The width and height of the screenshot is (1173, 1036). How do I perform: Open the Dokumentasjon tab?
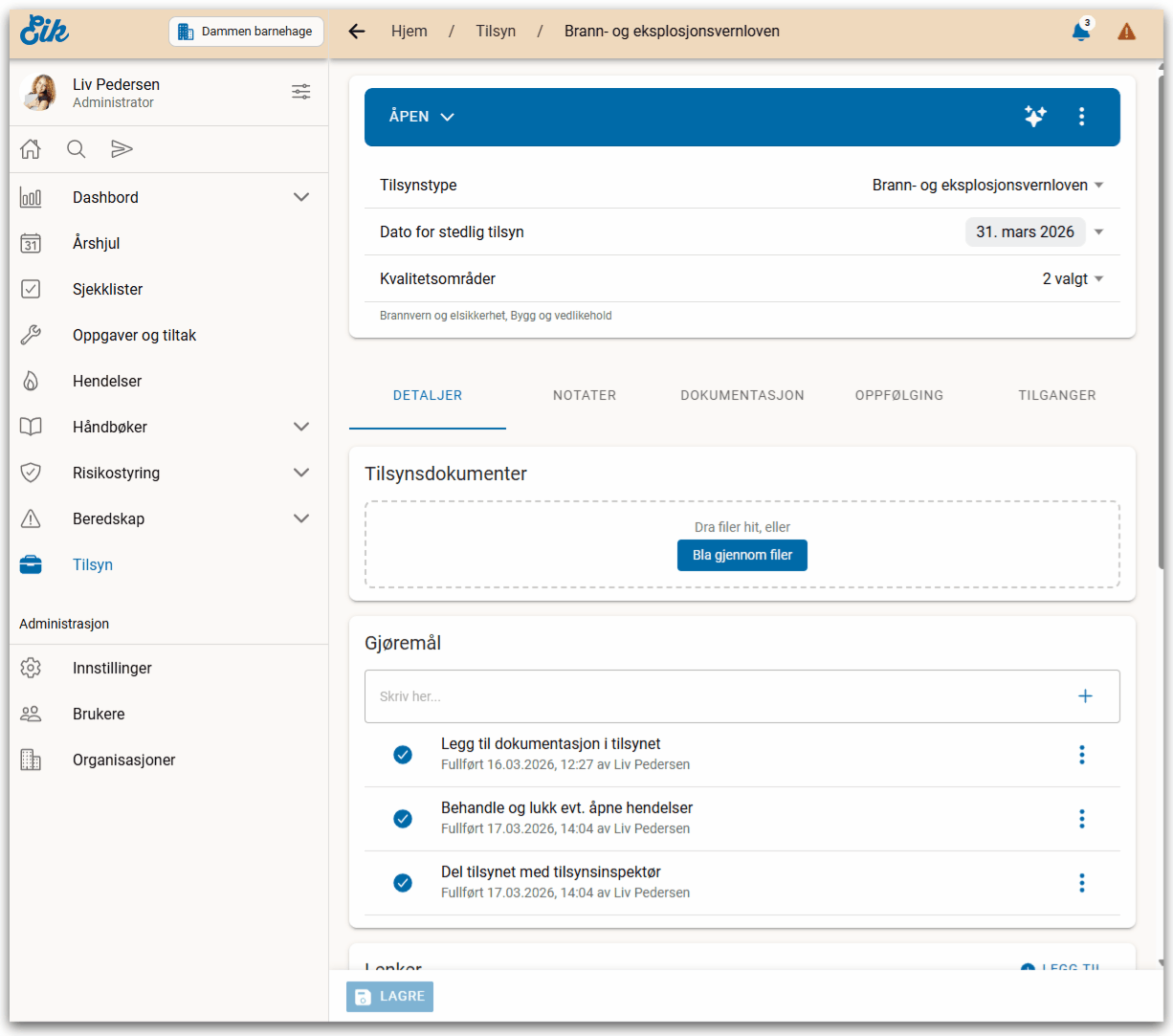coord(741,395)
